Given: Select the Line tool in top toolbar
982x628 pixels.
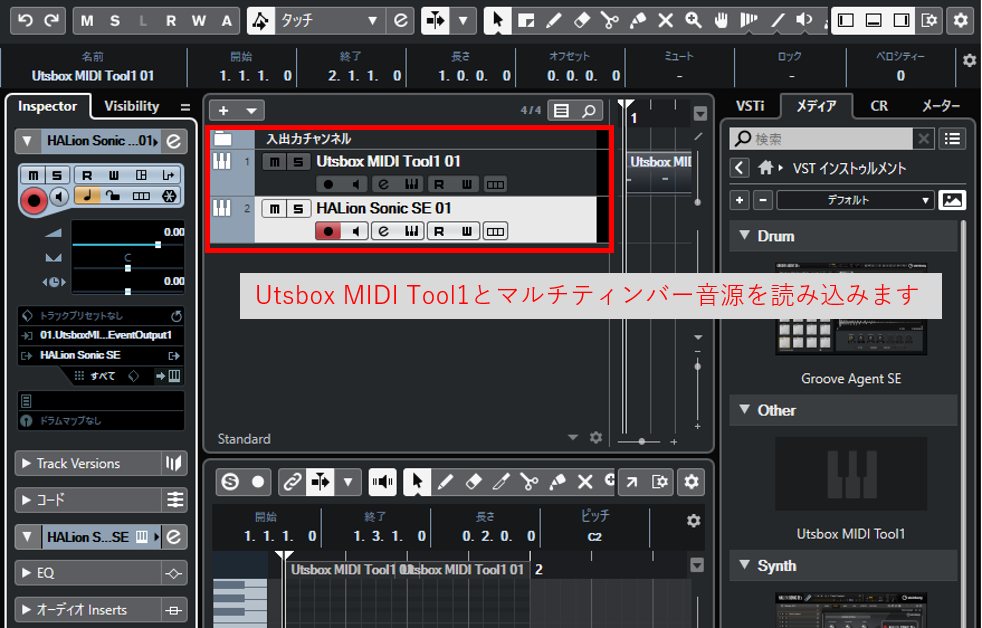Looking at the screenshot, I should (x=777, y=21).
